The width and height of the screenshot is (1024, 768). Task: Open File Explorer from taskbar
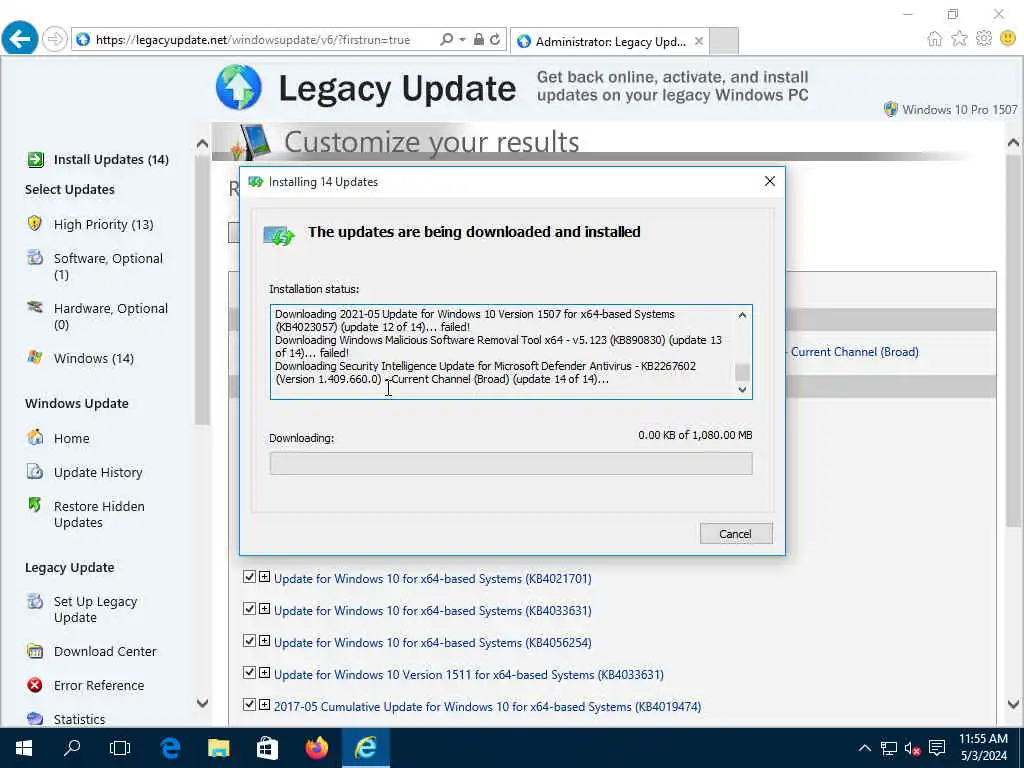[218, 748]
